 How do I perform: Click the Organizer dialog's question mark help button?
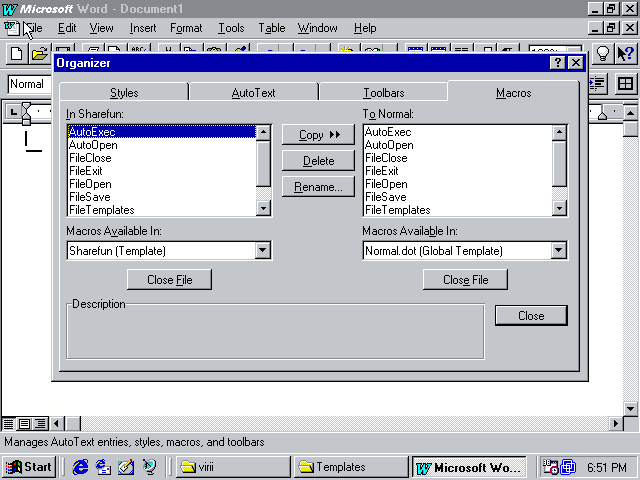coord(558,63)
